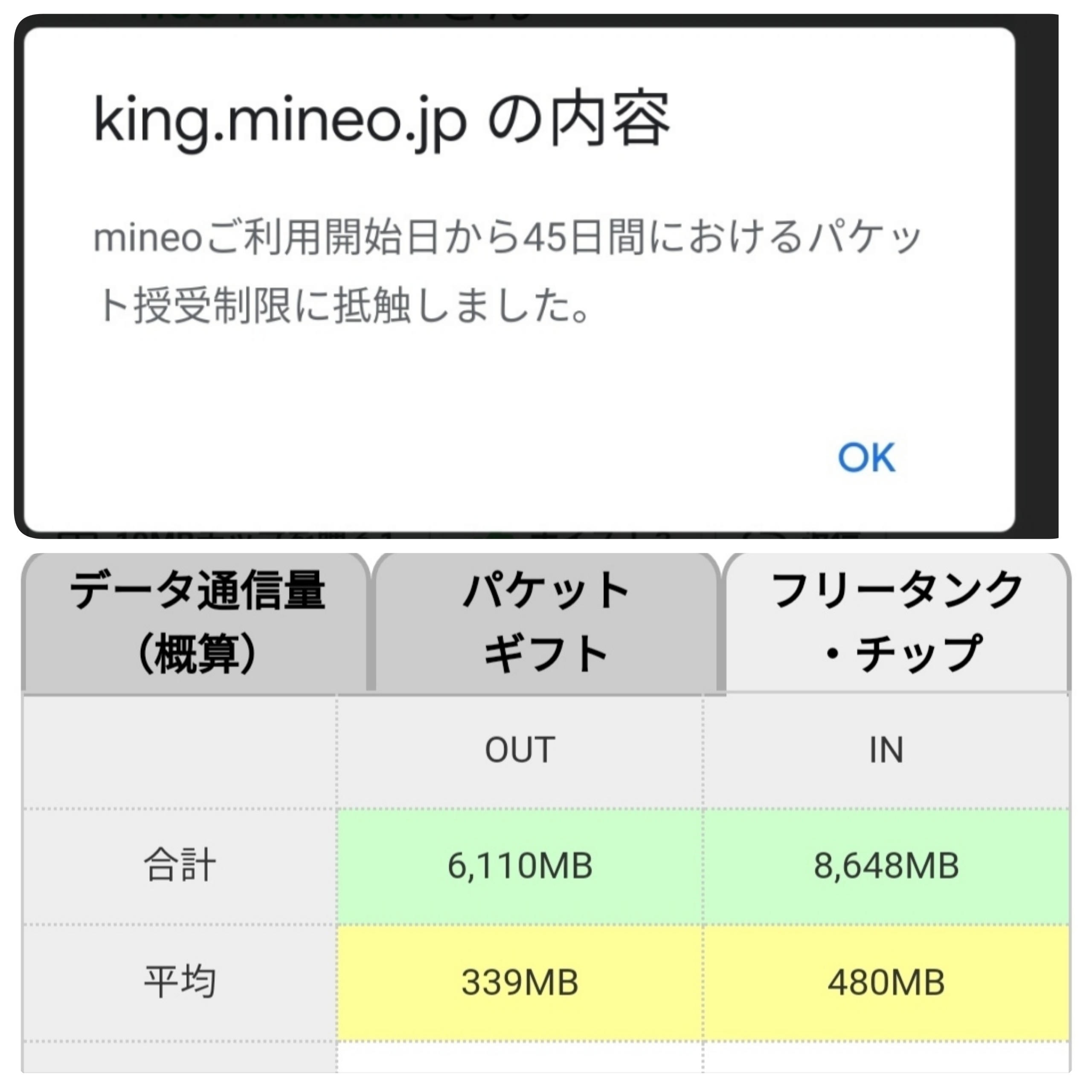This screenshot has width=1092, height=1092.
Task: Select the 合計 row label
Action: click(x=180, y=866)
